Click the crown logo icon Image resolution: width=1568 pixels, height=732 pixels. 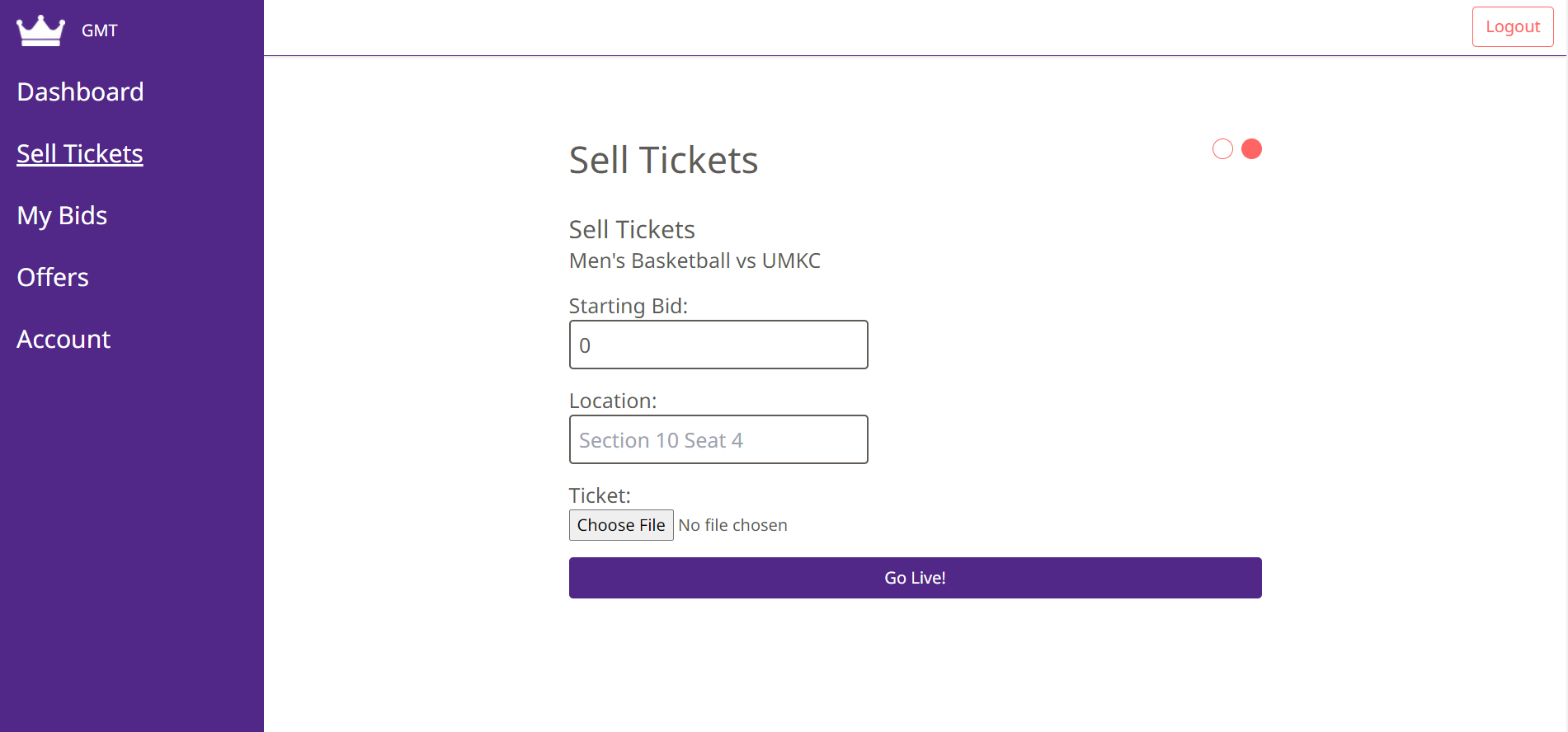40,30
